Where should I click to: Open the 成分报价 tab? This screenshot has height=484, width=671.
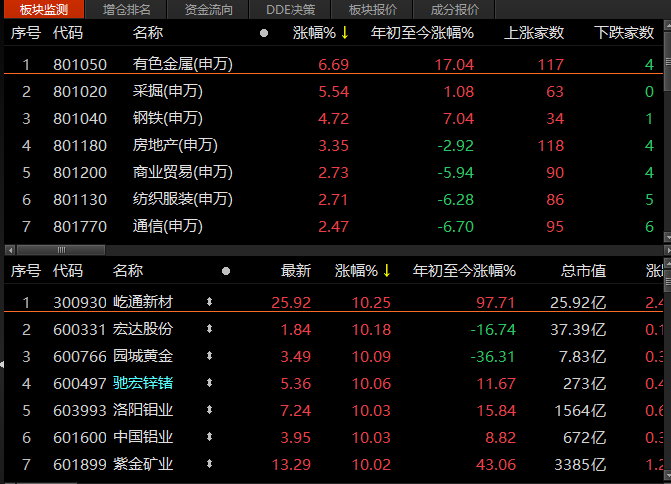(x=454, y=9)
